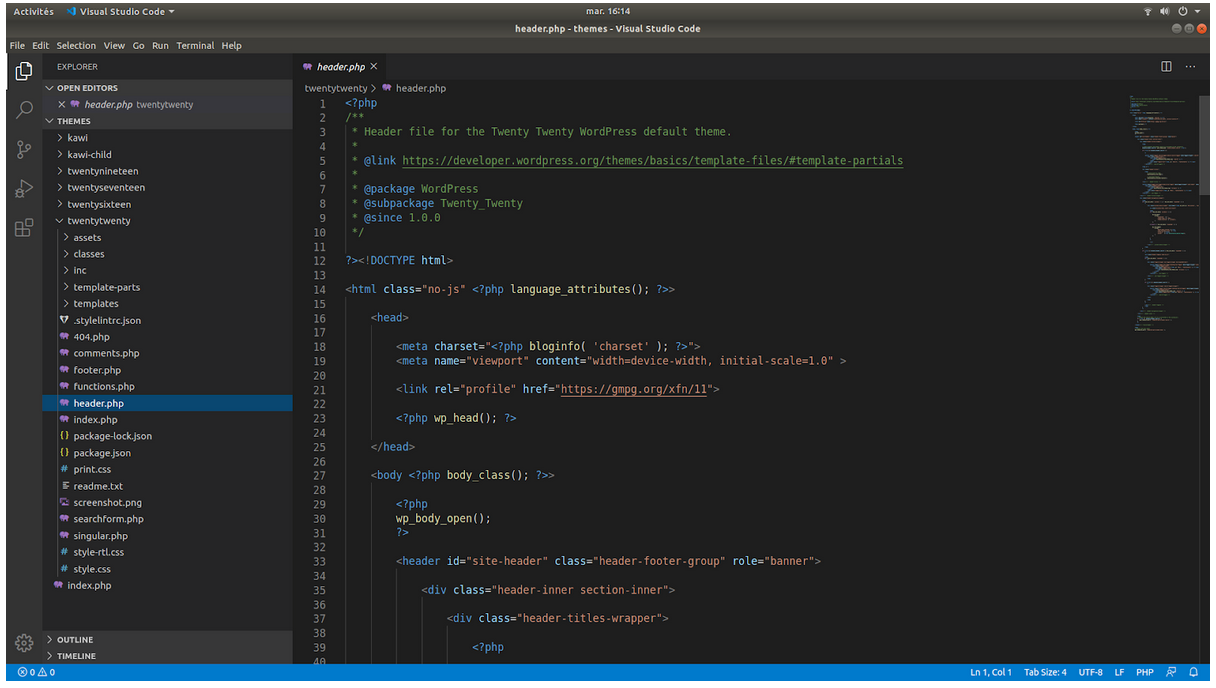This screenshot has width=1216, height=688.
Task: Expand the OUTLINE section
Action: 75,640
